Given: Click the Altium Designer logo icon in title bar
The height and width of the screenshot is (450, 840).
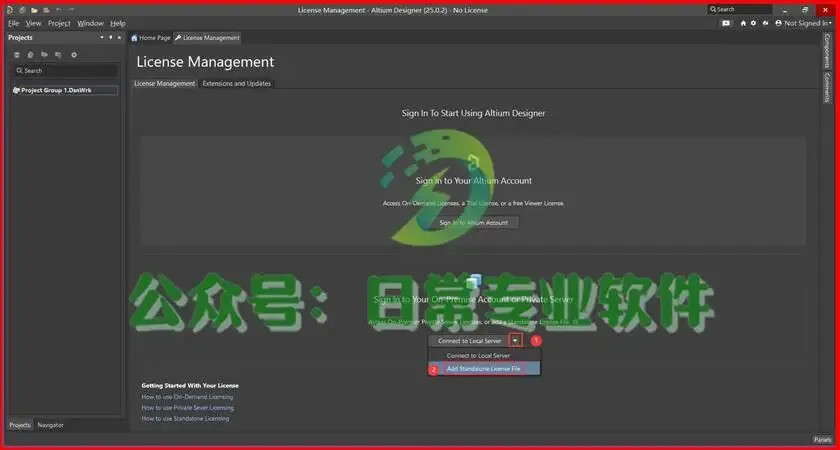Looking at the screenshot, I should pos(10,10).
